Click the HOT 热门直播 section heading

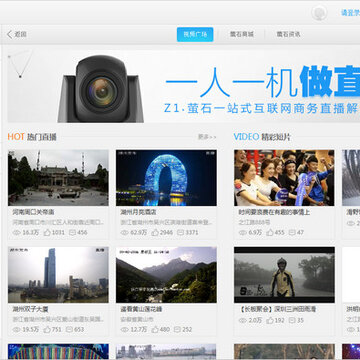pos(32,137)
